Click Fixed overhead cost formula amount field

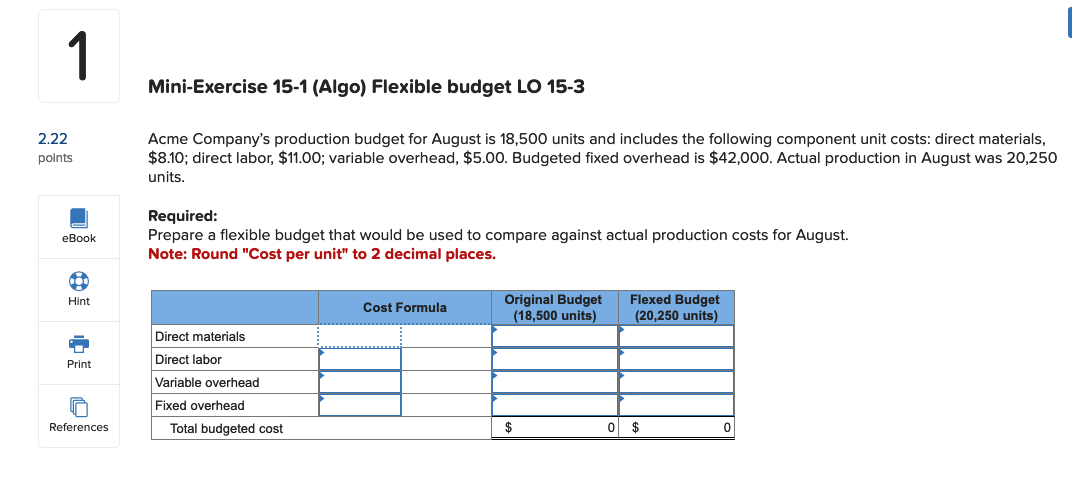tap(360, 405)
